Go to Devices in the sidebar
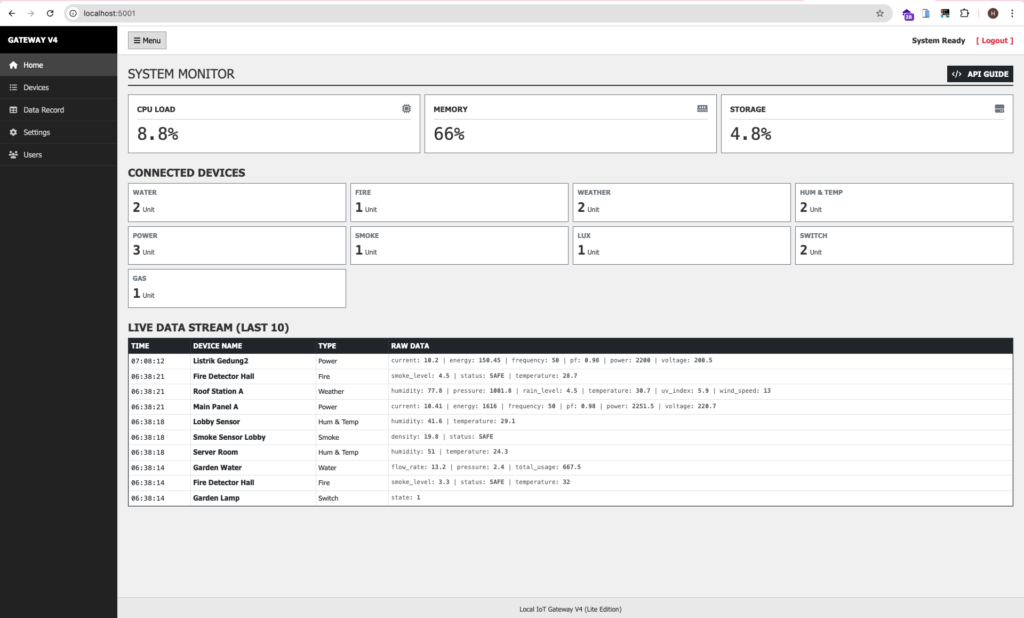 [36, 88]
